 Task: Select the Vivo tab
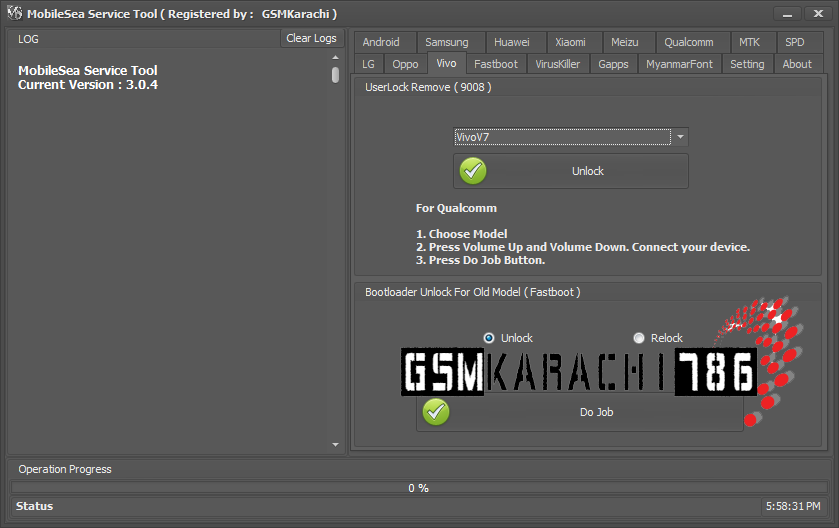tap(446, 63)
